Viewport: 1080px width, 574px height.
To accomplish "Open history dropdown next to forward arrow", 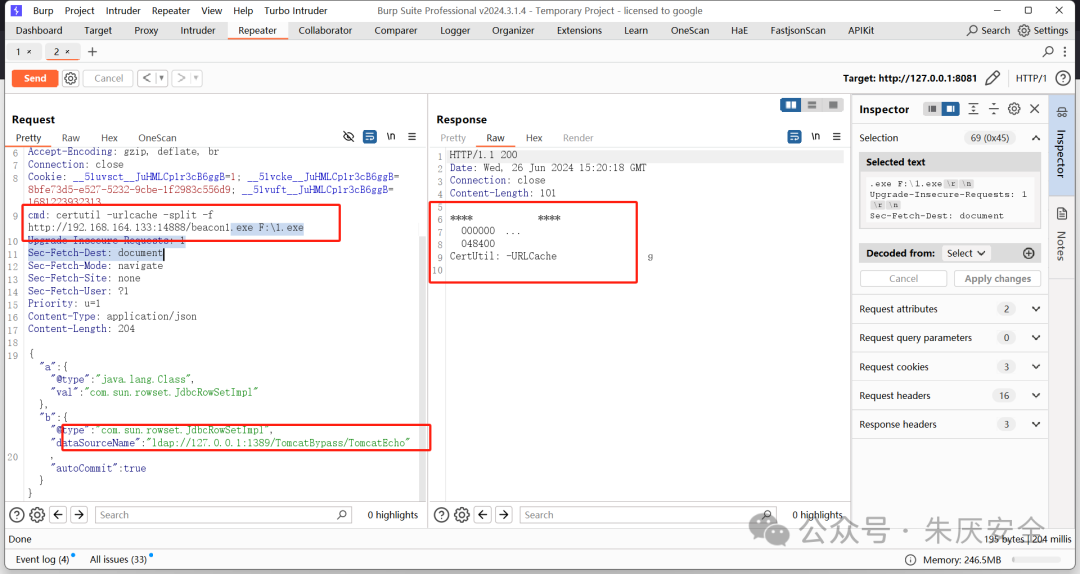I will point(196,79).
